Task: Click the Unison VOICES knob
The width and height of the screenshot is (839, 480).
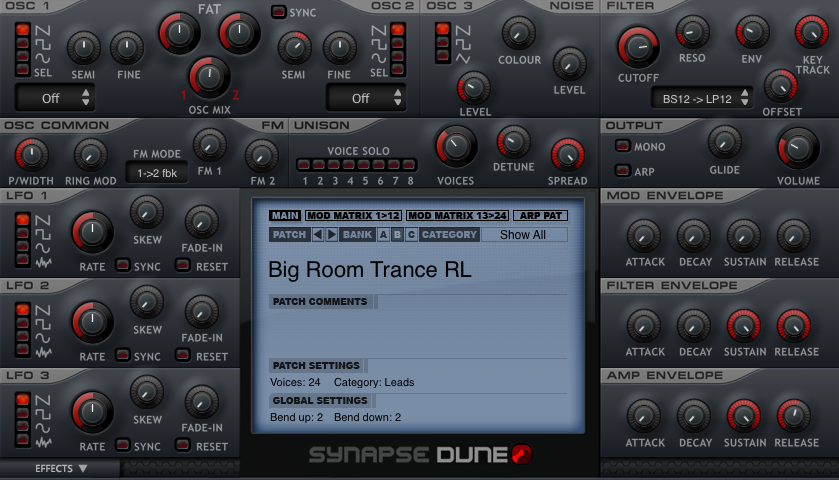Action: (x=456, y=146)
